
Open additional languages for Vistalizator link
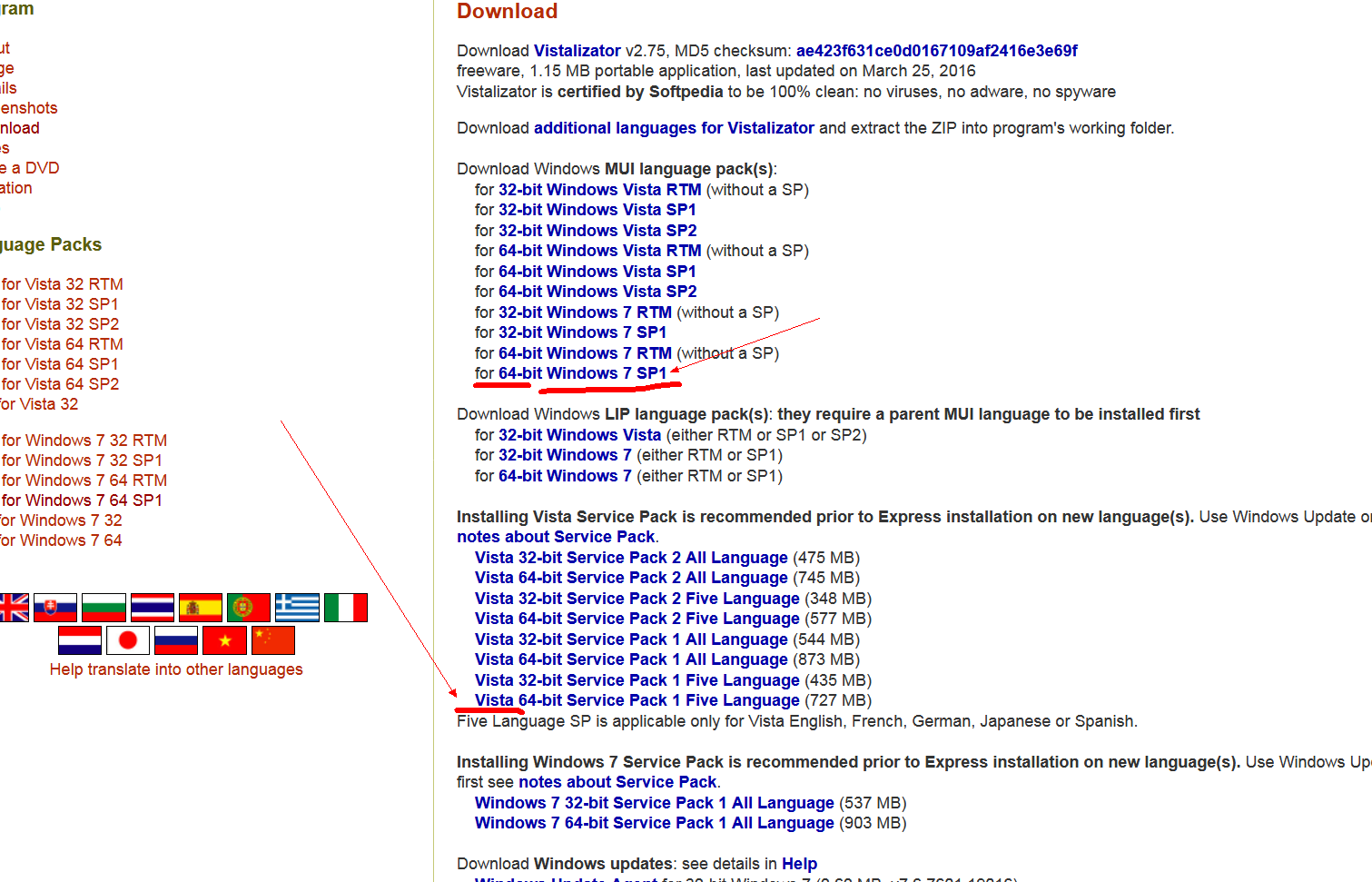[x=674, y=128]
